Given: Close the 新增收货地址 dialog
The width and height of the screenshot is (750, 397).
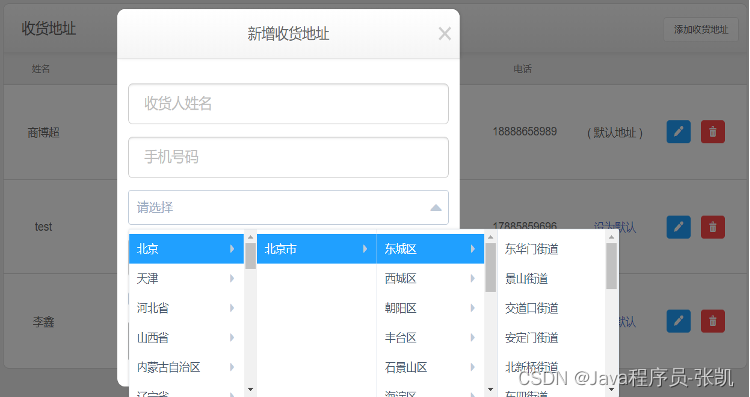Looking at the screenshot, I should coord(444,33).
